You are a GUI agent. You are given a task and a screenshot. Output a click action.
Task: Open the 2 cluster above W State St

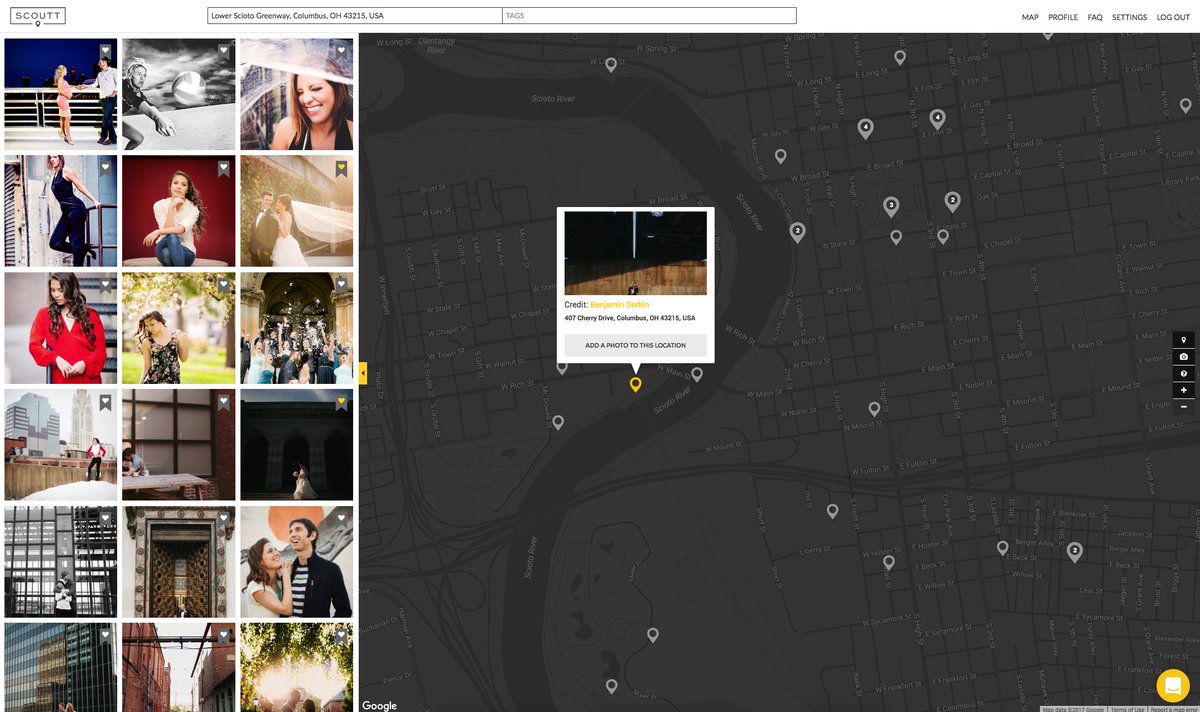click(797, 232)
